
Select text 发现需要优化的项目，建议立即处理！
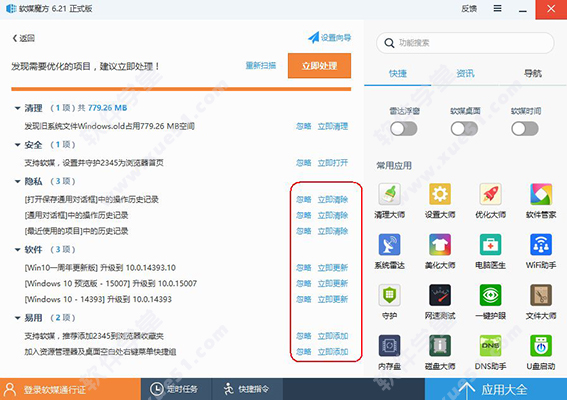click(85, 66)
